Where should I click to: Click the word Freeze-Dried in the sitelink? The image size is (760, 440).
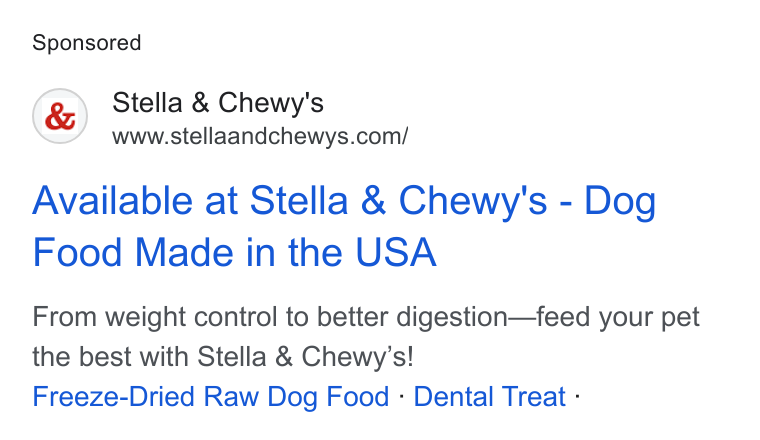(x=113, y=397)
